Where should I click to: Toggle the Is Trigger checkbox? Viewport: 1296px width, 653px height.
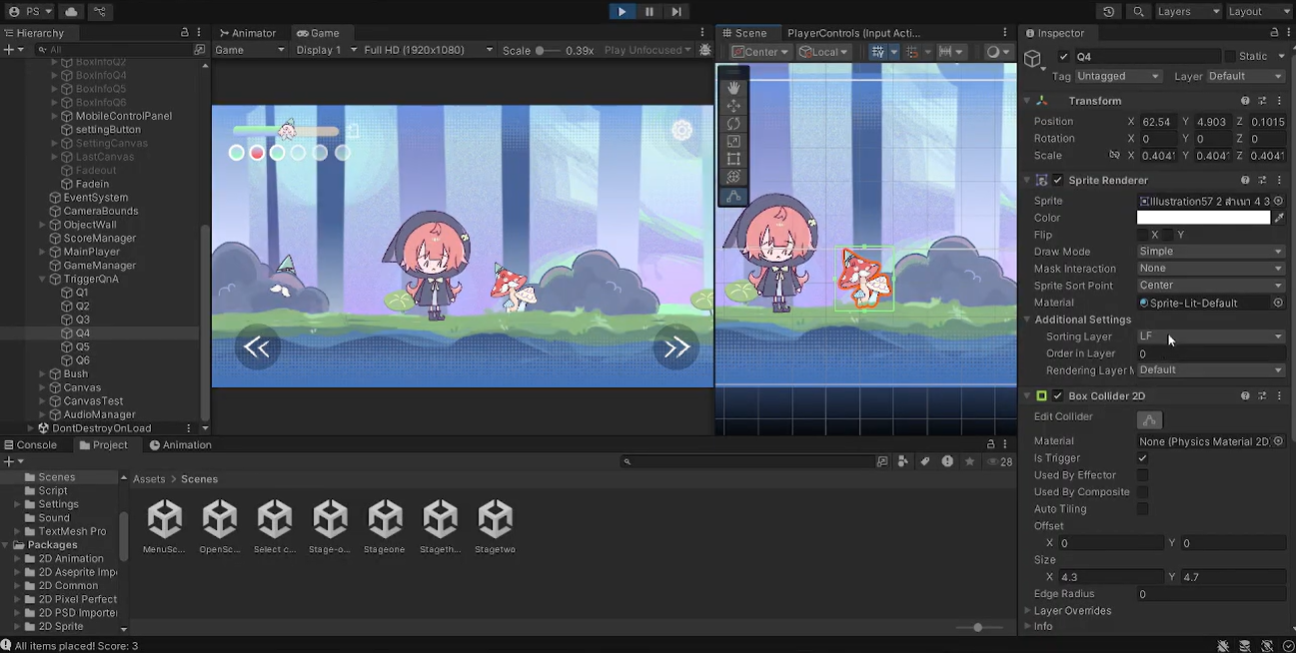point(1142,458)
